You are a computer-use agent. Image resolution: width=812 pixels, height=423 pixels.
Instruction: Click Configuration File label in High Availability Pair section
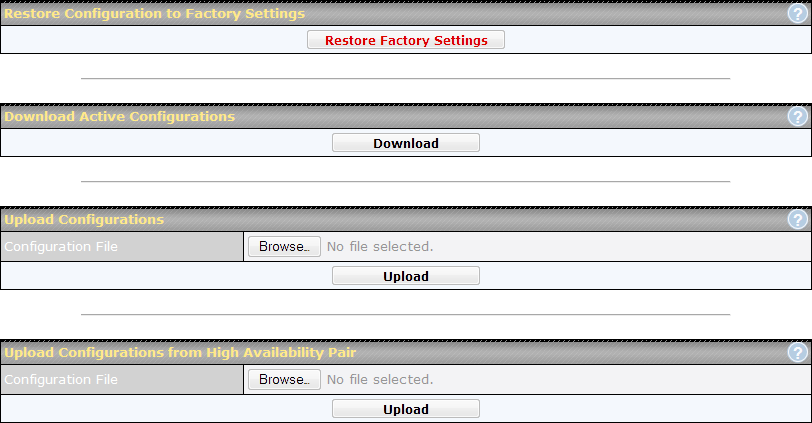[61, 380]
